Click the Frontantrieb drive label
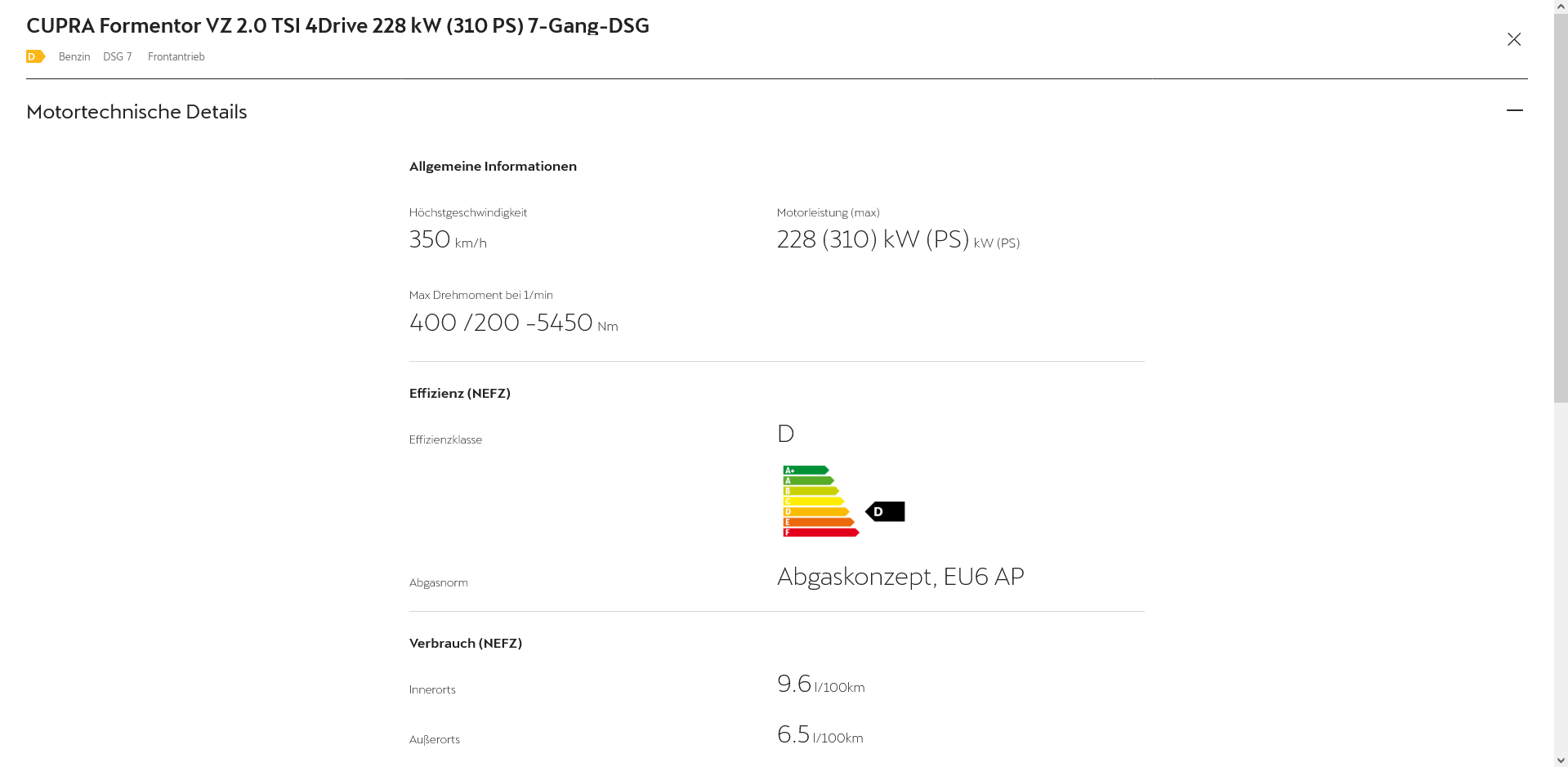The width and height of the screenshot is (1568, 767). click(x=176, y=56)
